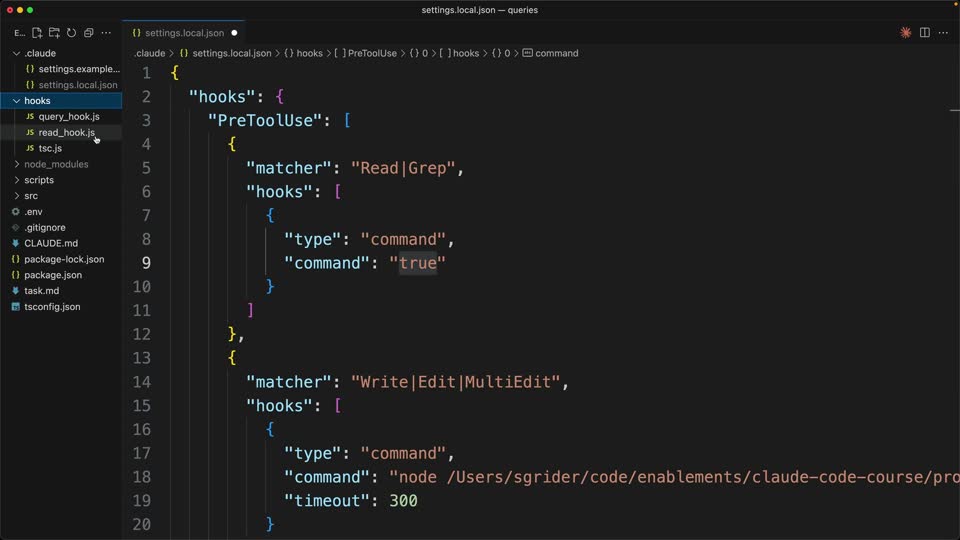960x540 pixels.
Task: Click the unsaved dot on settings.local.json tab
Action: [234, 33]
